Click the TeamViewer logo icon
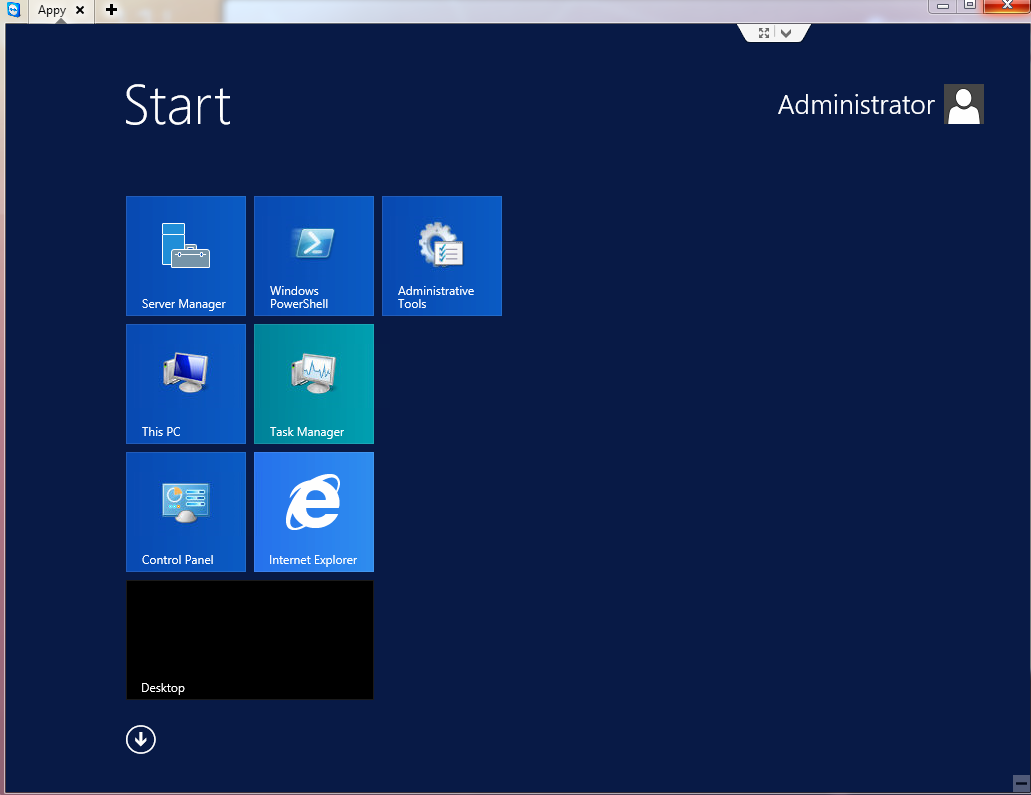Image resolution: width=1031 pixels, height=795 pixels. tap(13, 9)
